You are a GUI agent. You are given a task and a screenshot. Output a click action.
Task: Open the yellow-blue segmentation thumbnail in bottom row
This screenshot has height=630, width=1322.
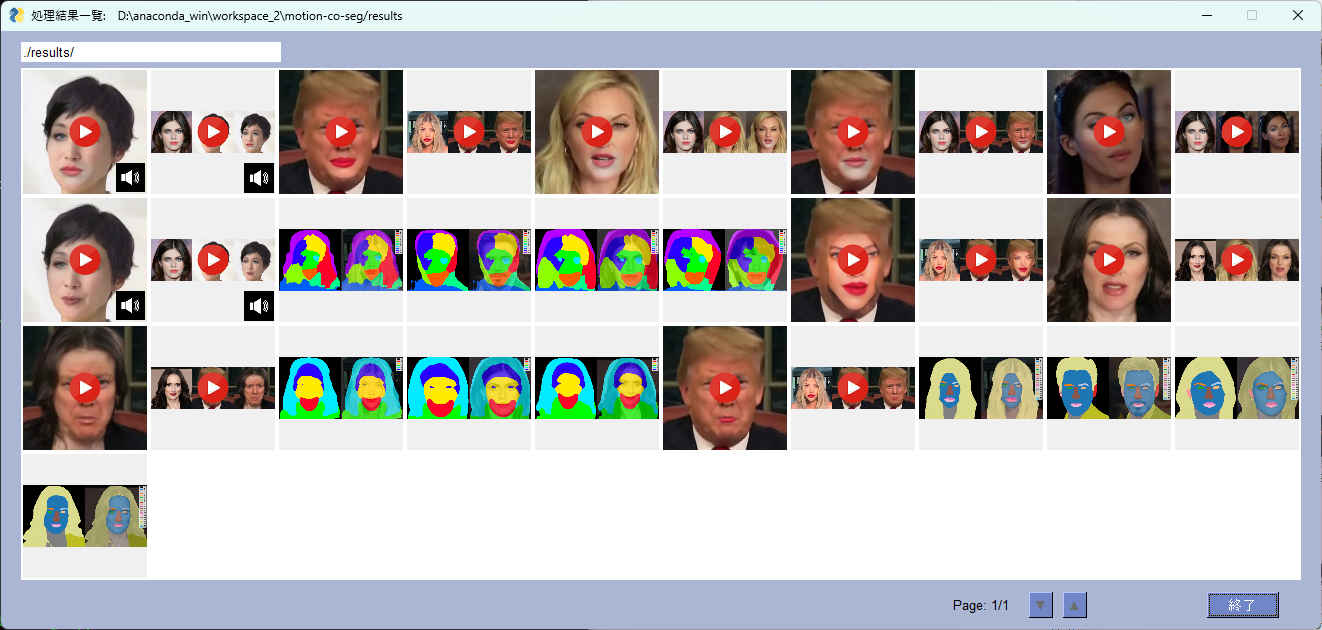point(84,516)
